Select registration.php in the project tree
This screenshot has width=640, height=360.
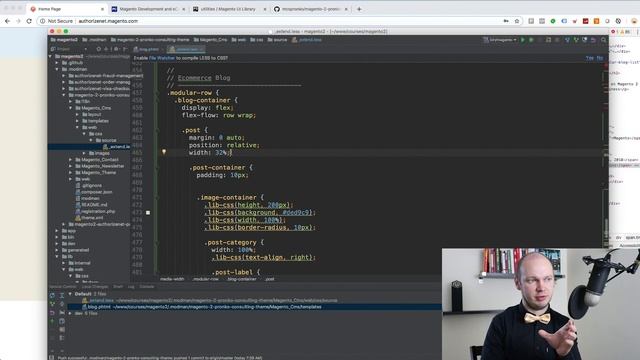click(x=98, y=211)
